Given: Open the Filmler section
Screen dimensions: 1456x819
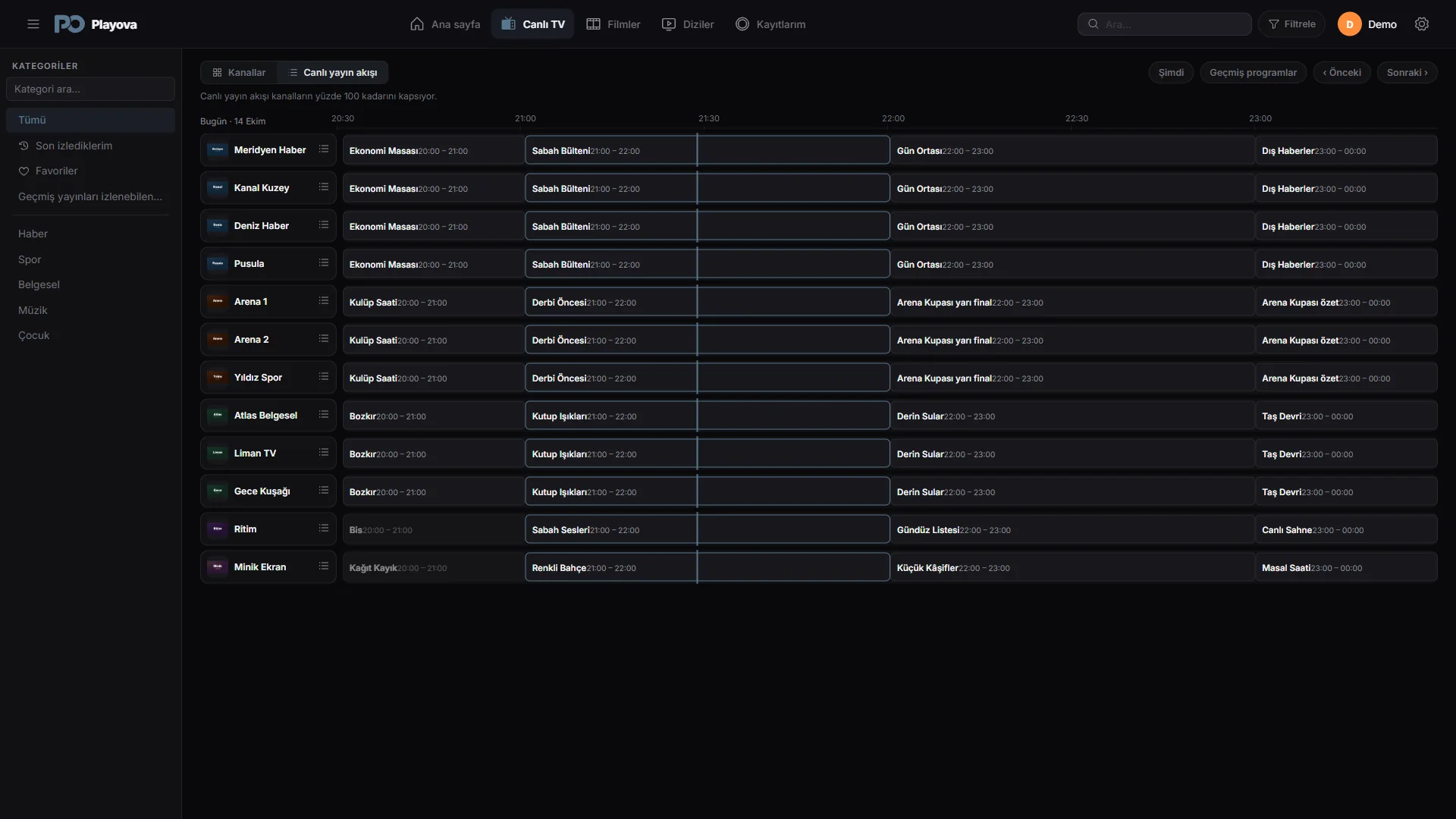Looking at the screenshot, I should pos(613,24).
